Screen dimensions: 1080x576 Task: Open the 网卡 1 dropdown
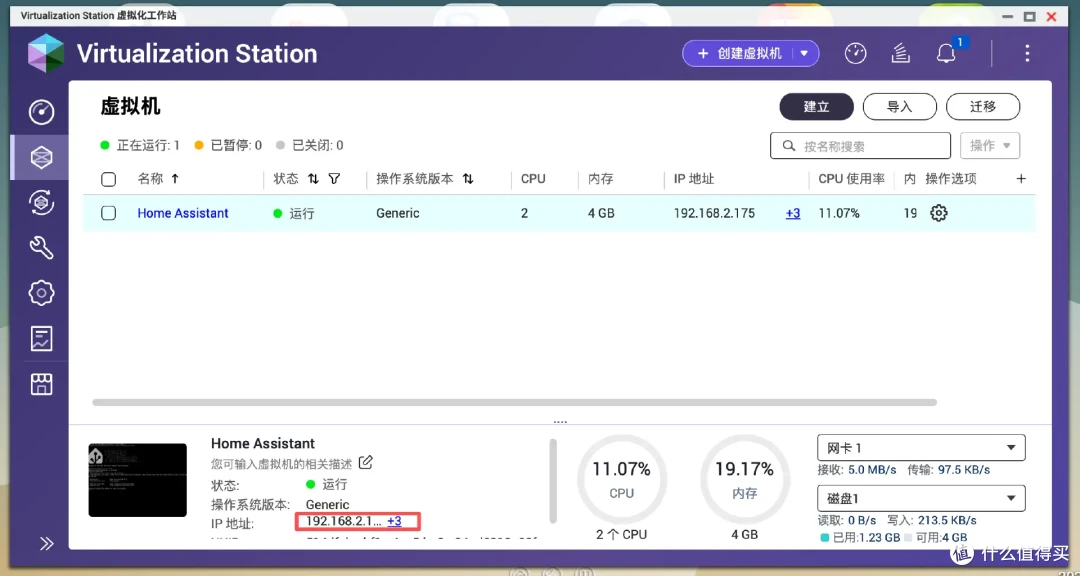[921, 448]
